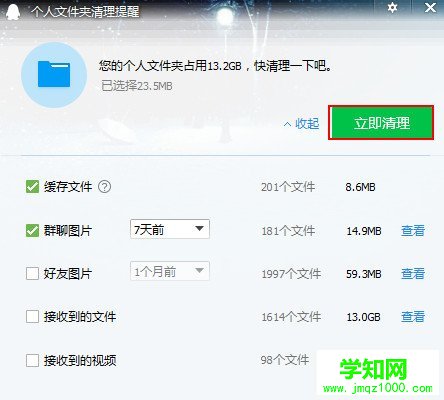444x400 pixels.
Task: Click the 立即清理 button
Action: (381, 123)
